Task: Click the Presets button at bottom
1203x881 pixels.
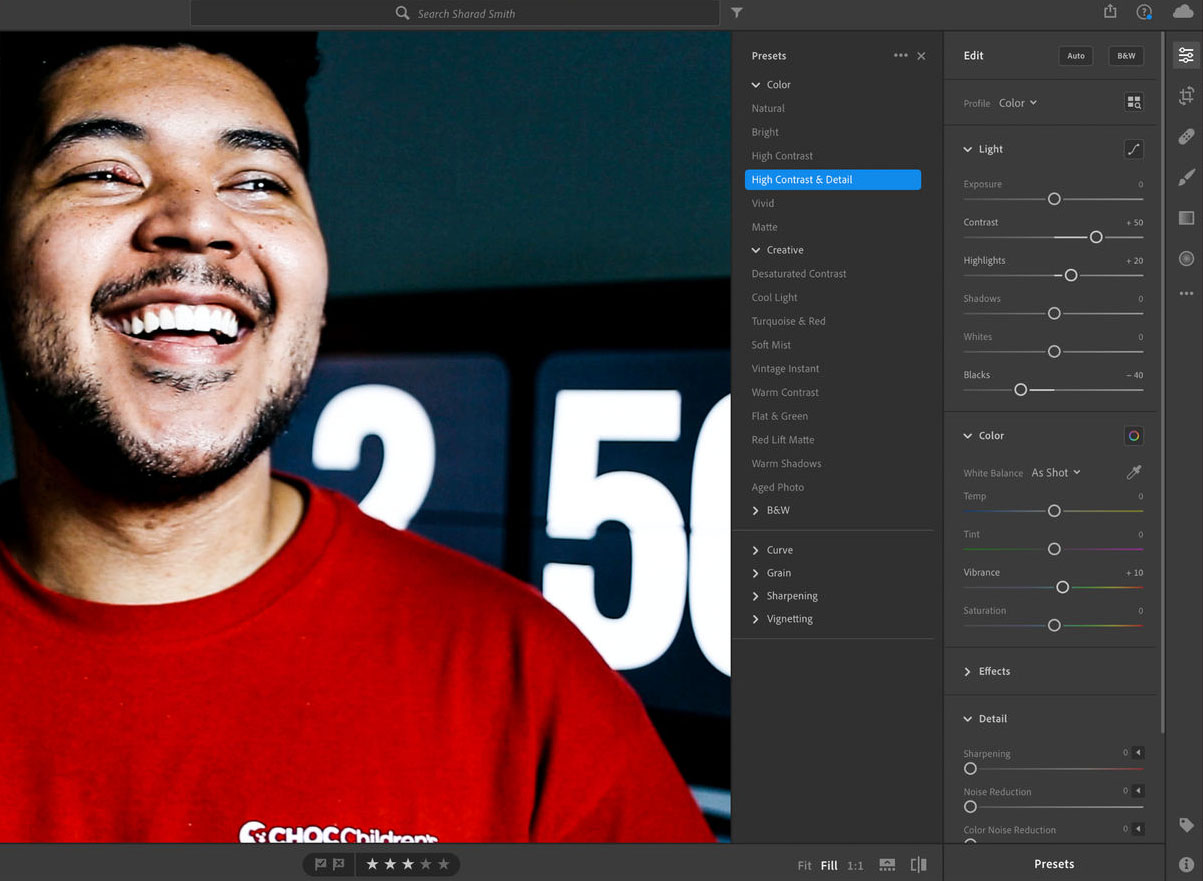Action: [x=1054, y=864]
